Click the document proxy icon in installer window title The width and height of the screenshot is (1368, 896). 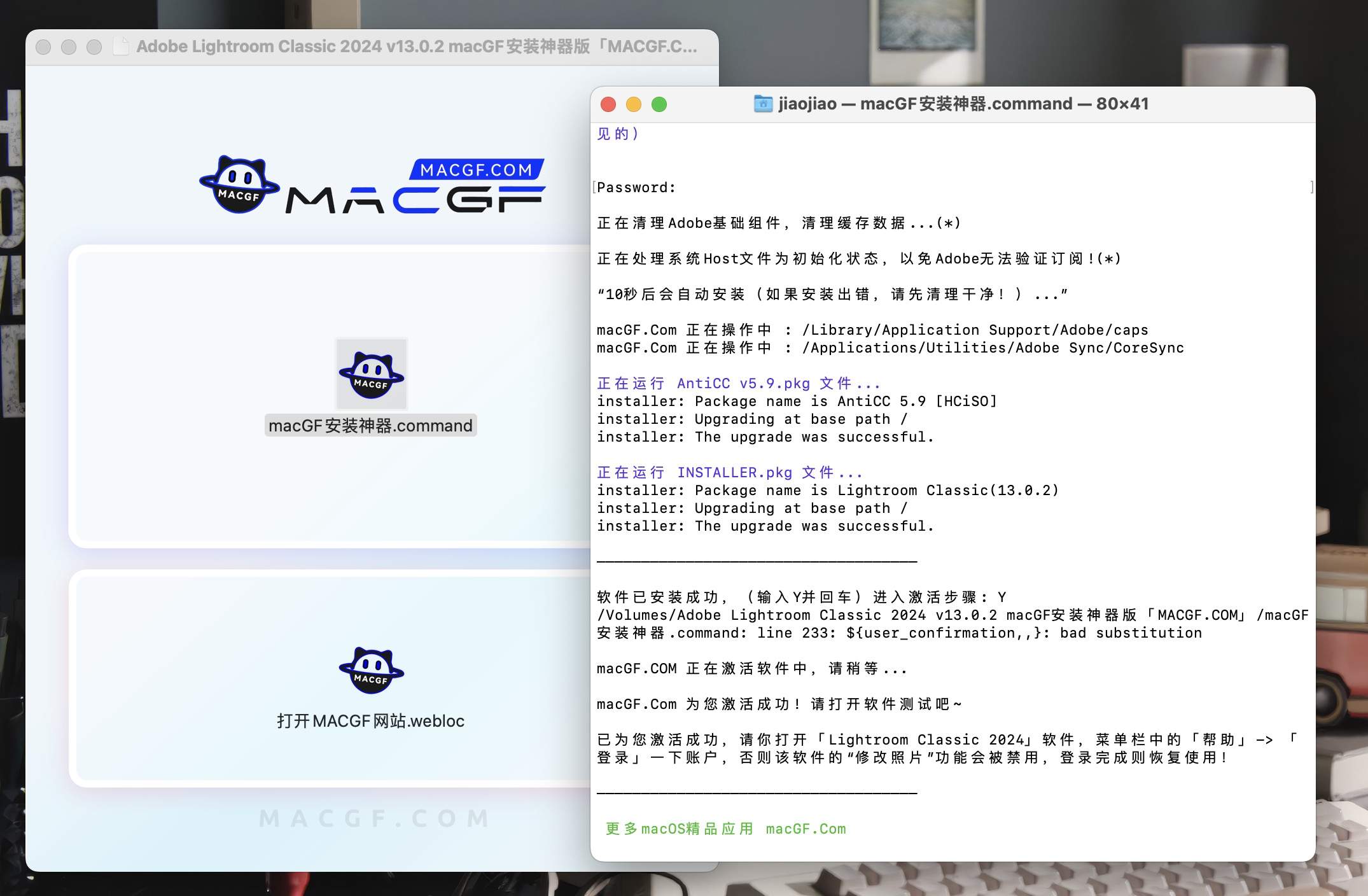121,46
